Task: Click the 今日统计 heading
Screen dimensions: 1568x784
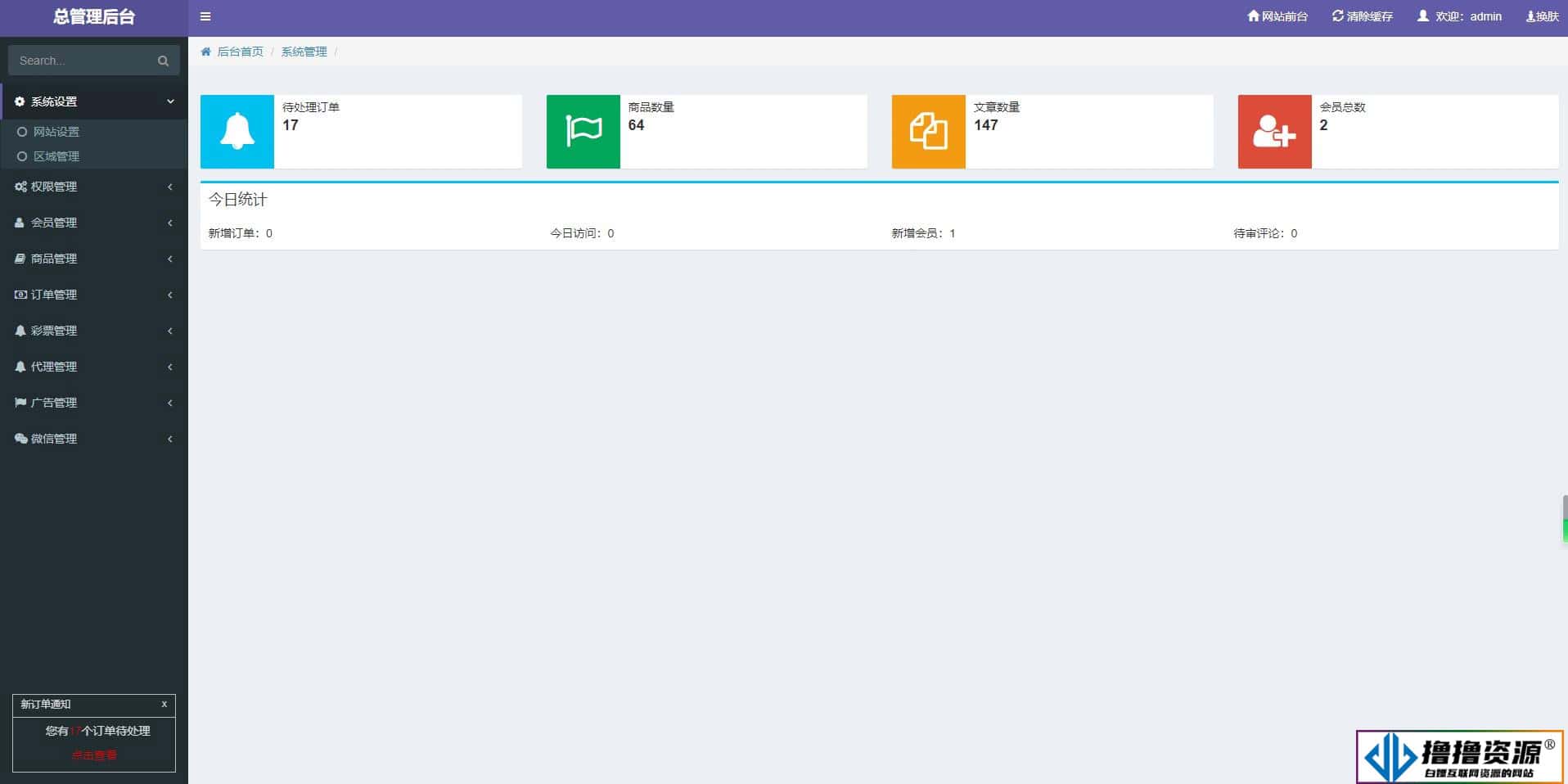Action: point(238,199)
